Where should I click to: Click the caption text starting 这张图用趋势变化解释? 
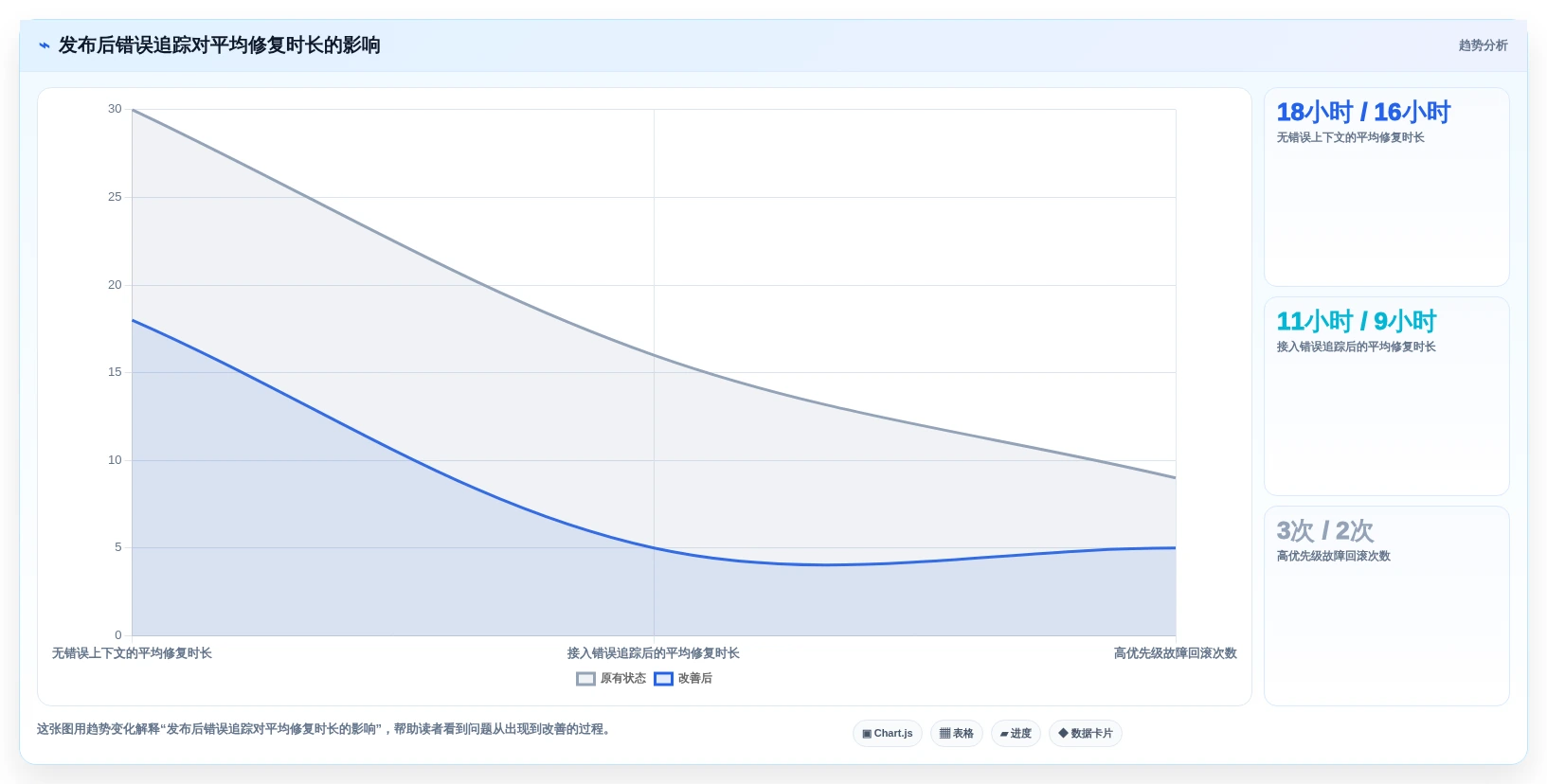click(326, 729)
